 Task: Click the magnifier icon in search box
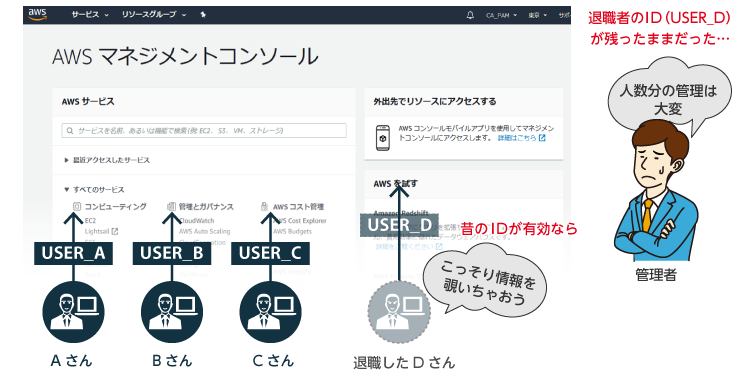[70, 131]
